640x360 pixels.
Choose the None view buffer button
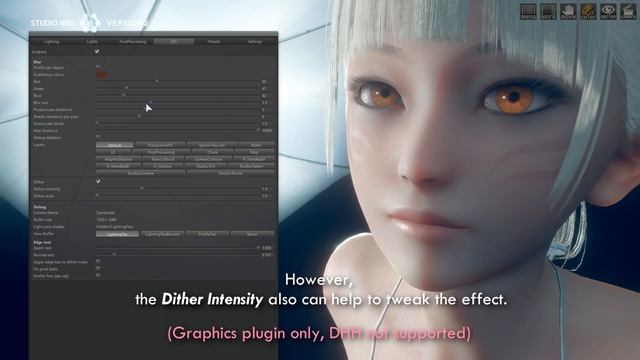pos(252,234)
